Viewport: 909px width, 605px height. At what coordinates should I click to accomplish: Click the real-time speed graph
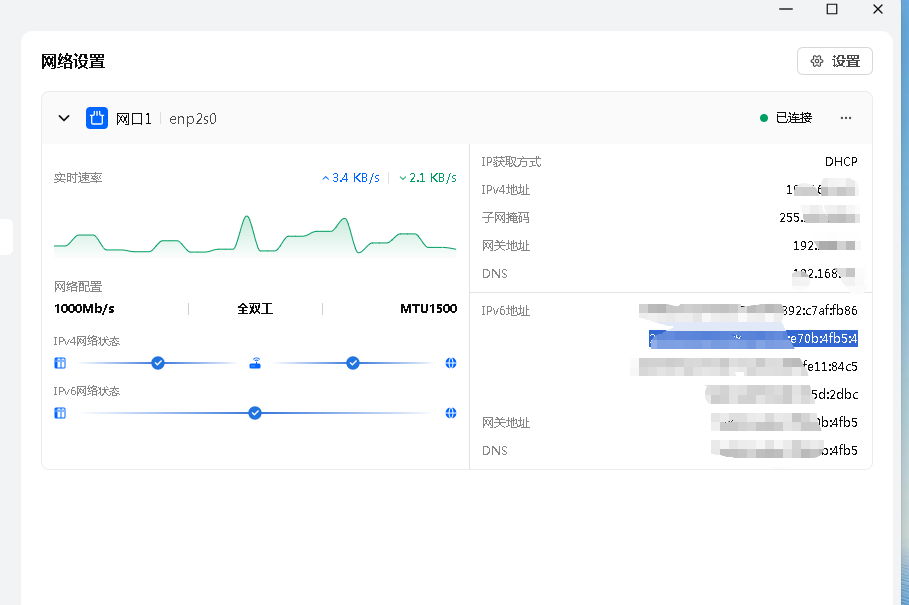255,236
